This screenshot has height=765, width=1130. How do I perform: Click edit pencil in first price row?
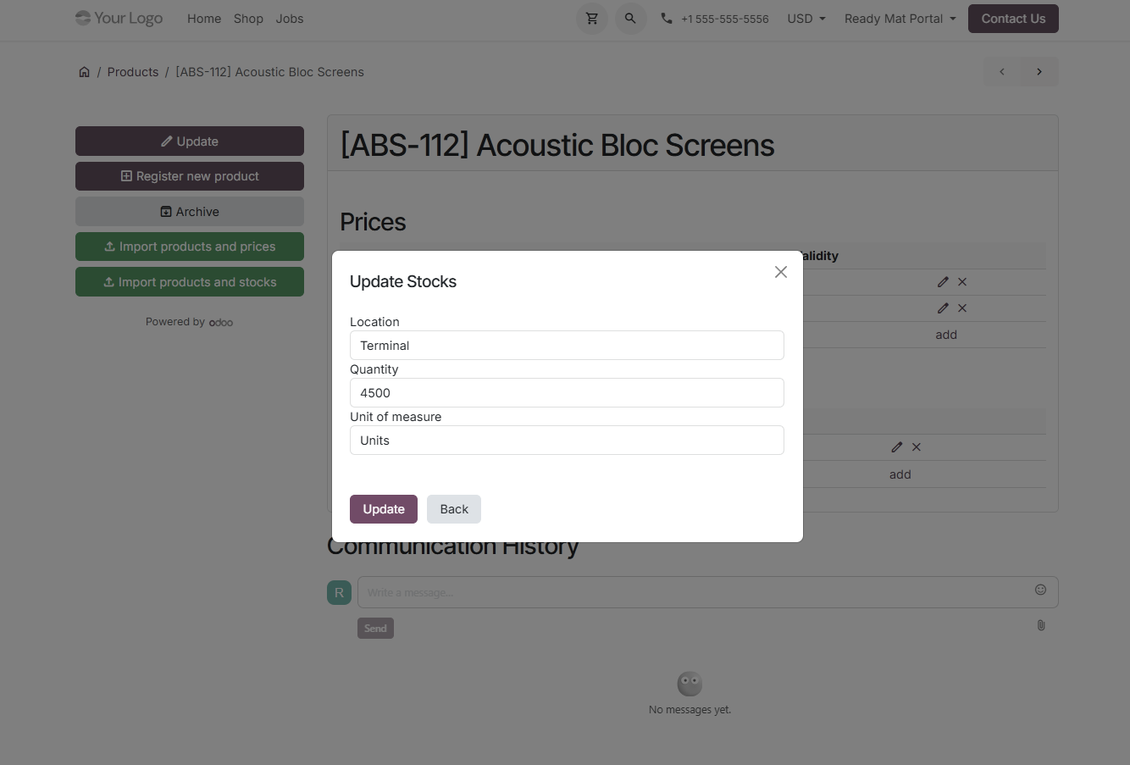pyautogui.click(x=943, y=282)
